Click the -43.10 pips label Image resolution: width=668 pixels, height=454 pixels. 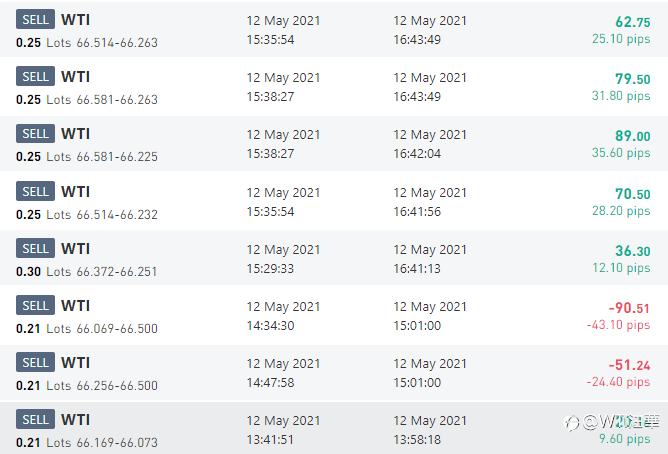pos(618,325)
